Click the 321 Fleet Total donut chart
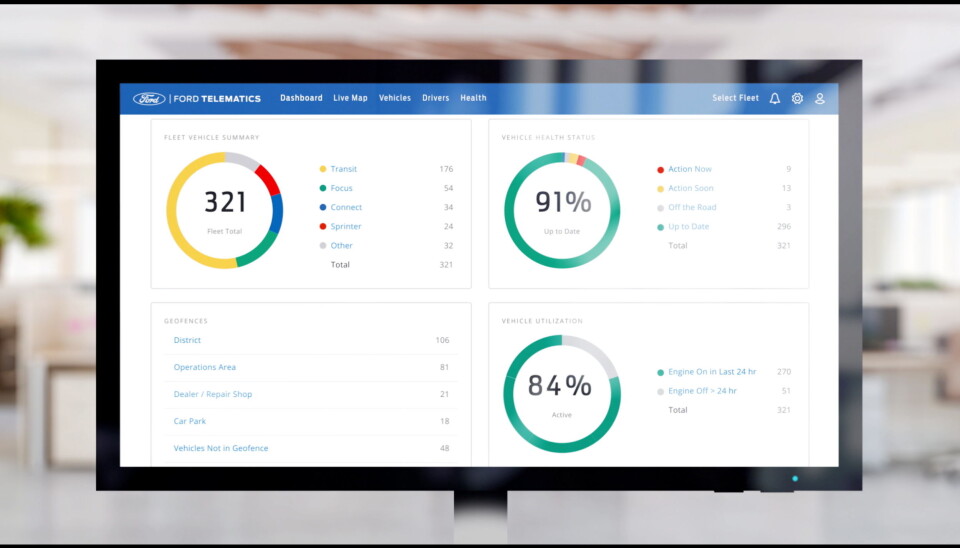The width and height of the screenshot is (960, 548). pos(225,210)
